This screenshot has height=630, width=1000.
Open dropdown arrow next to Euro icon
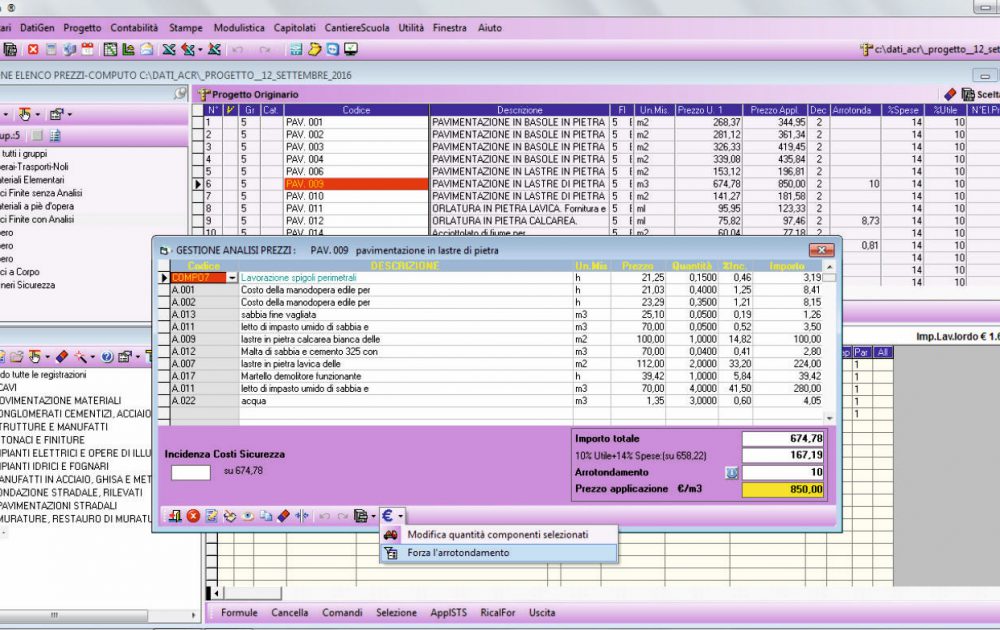tap(401, 516)
